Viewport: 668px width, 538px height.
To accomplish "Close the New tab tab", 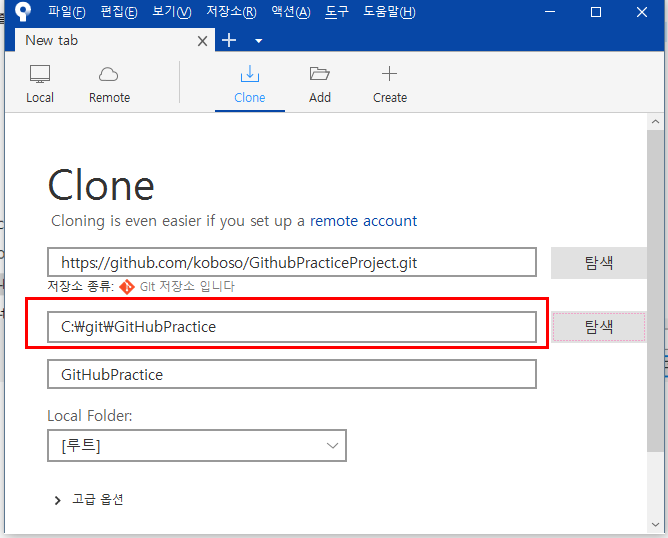I will coord(203,41).
